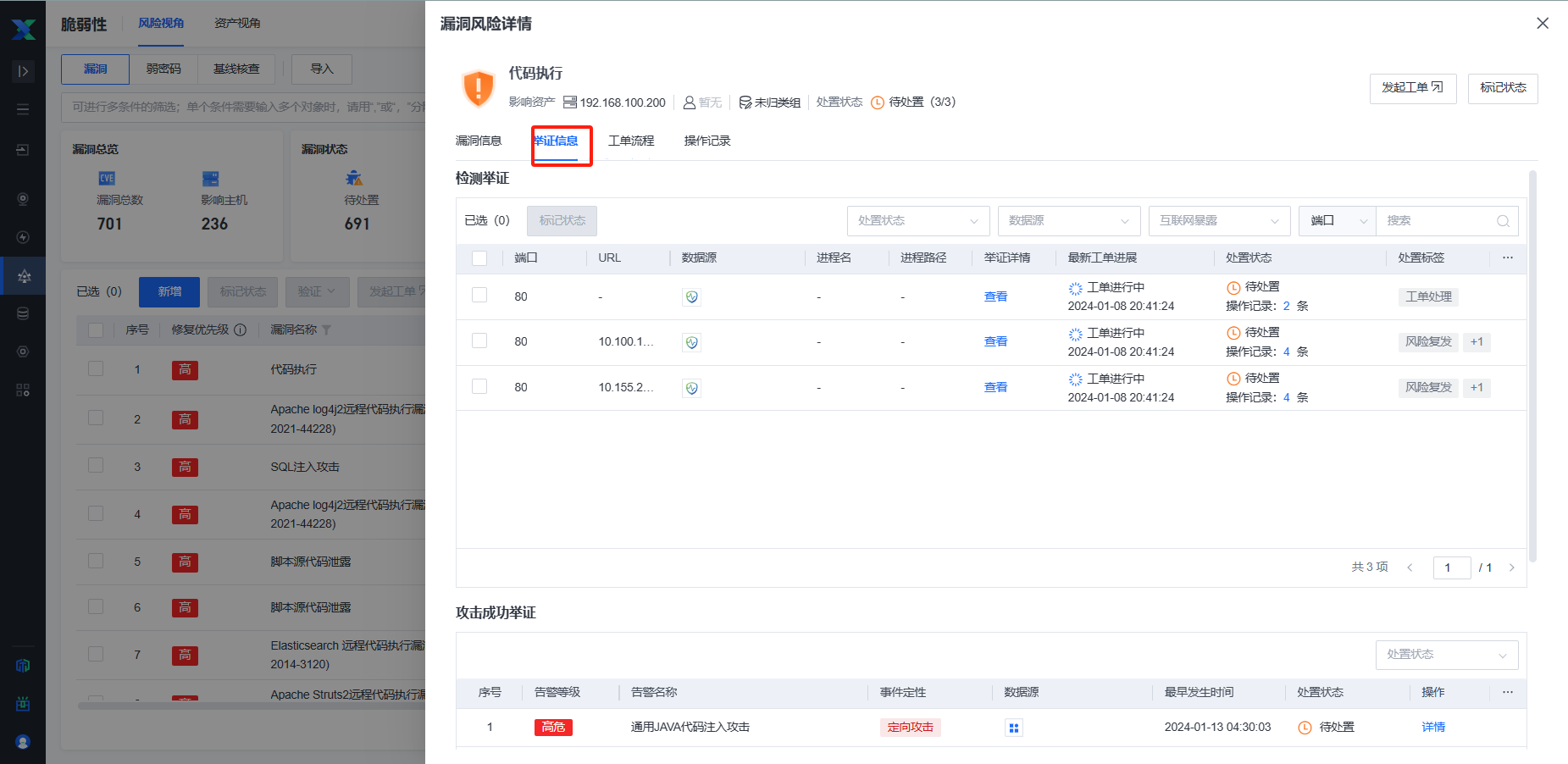Click the 发起工单 button
The width and height of the screenshot is (1568, 764).
pyautogui.click(x=1412, y=88)
